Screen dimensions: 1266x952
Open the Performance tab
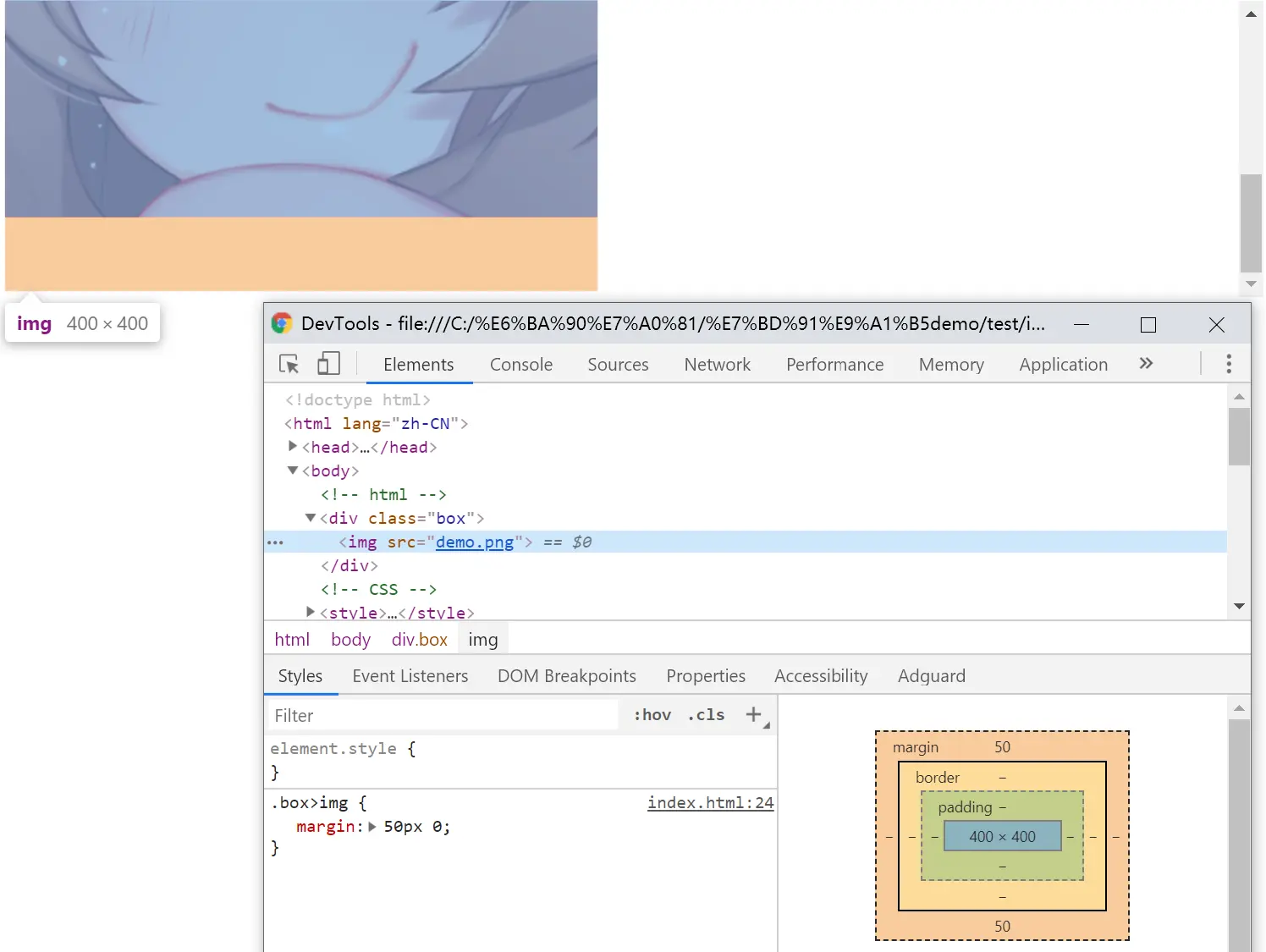point(835,365)
